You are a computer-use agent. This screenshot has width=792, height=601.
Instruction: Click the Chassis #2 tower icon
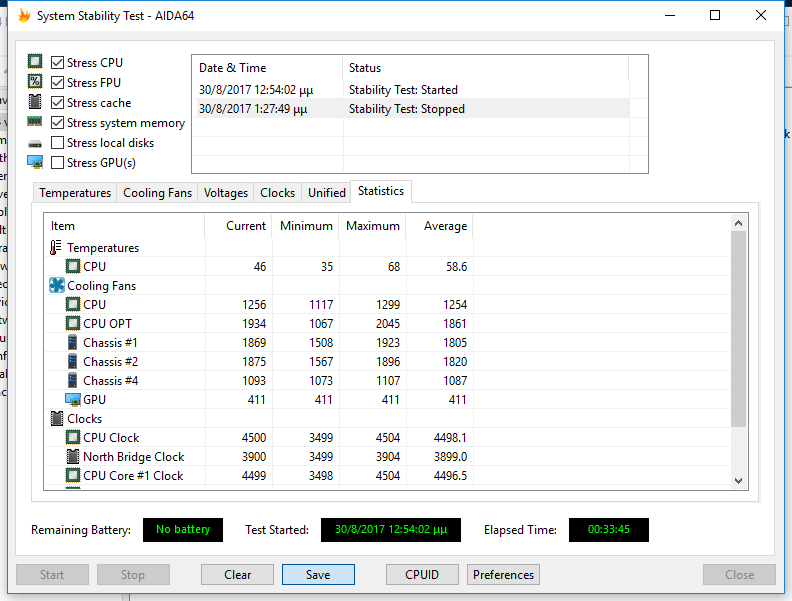tap(73, 362)
